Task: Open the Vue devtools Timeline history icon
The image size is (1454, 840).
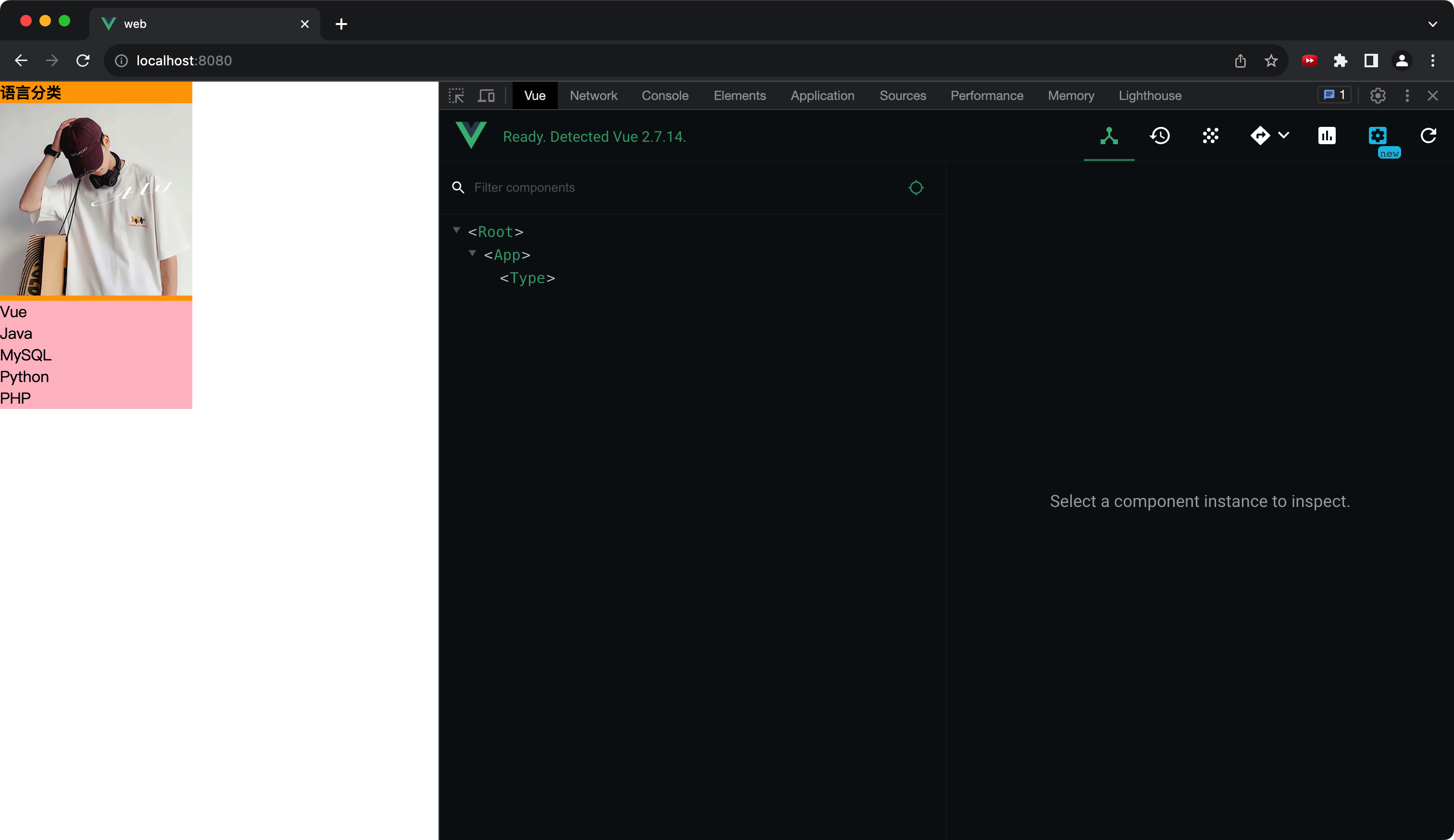Action: coord(1160,136)
